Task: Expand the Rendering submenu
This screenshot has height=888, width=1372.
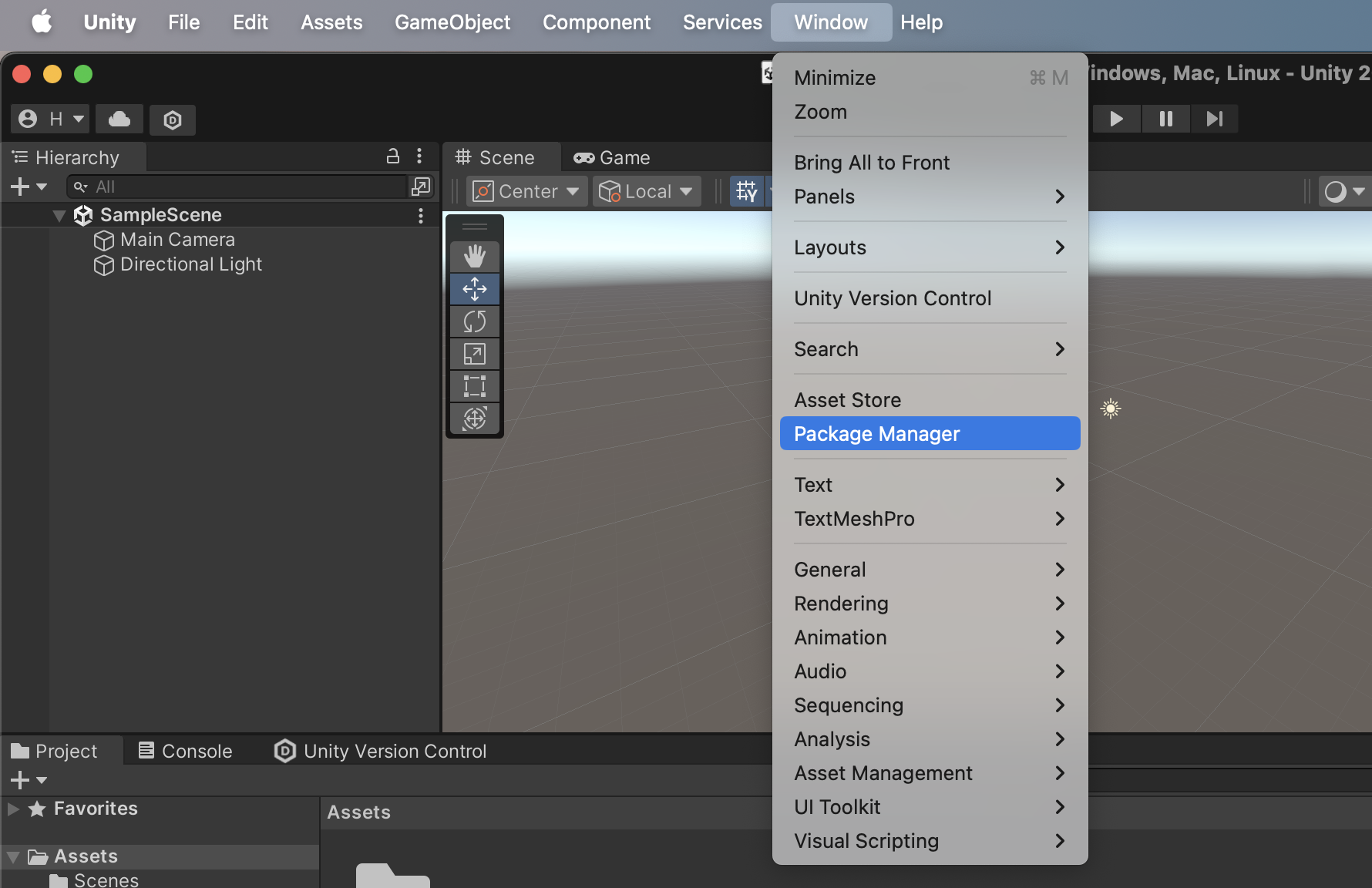Action: [x=930, y=604]
